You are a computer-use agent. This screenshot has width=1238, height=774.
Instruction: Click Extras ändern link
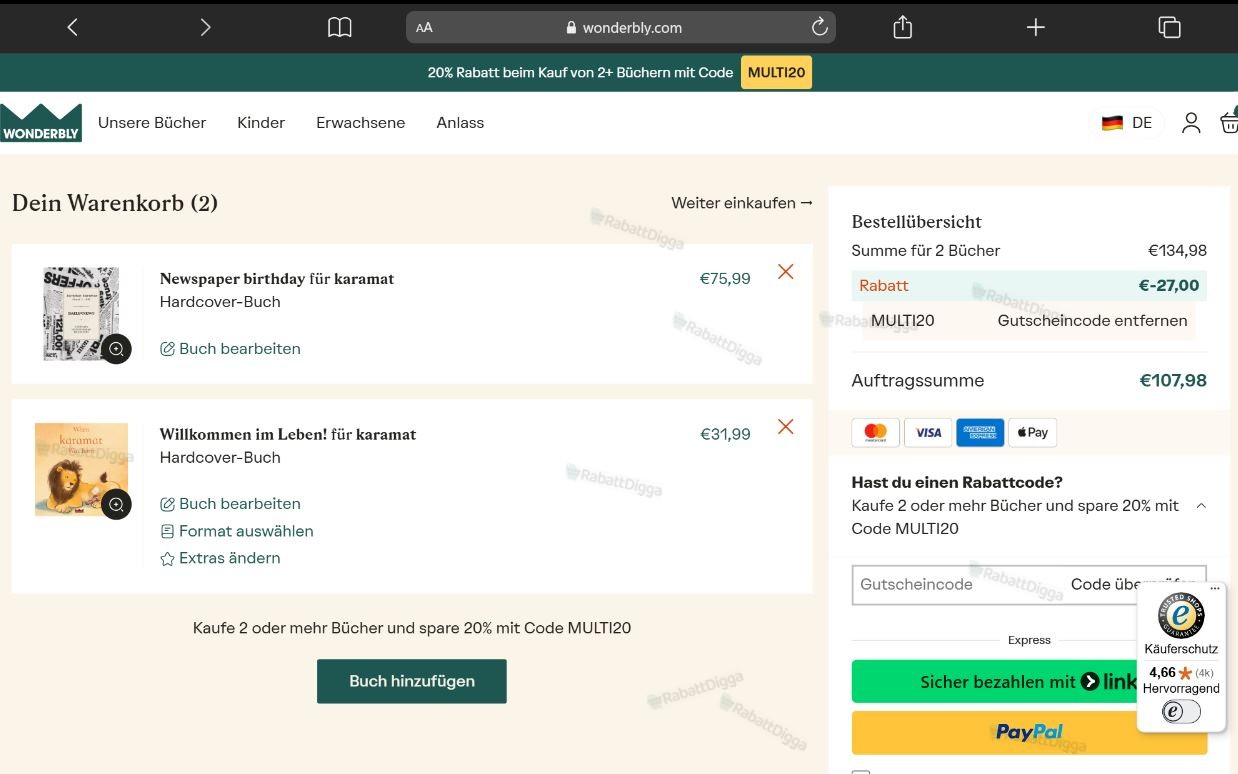click(220, 558)
